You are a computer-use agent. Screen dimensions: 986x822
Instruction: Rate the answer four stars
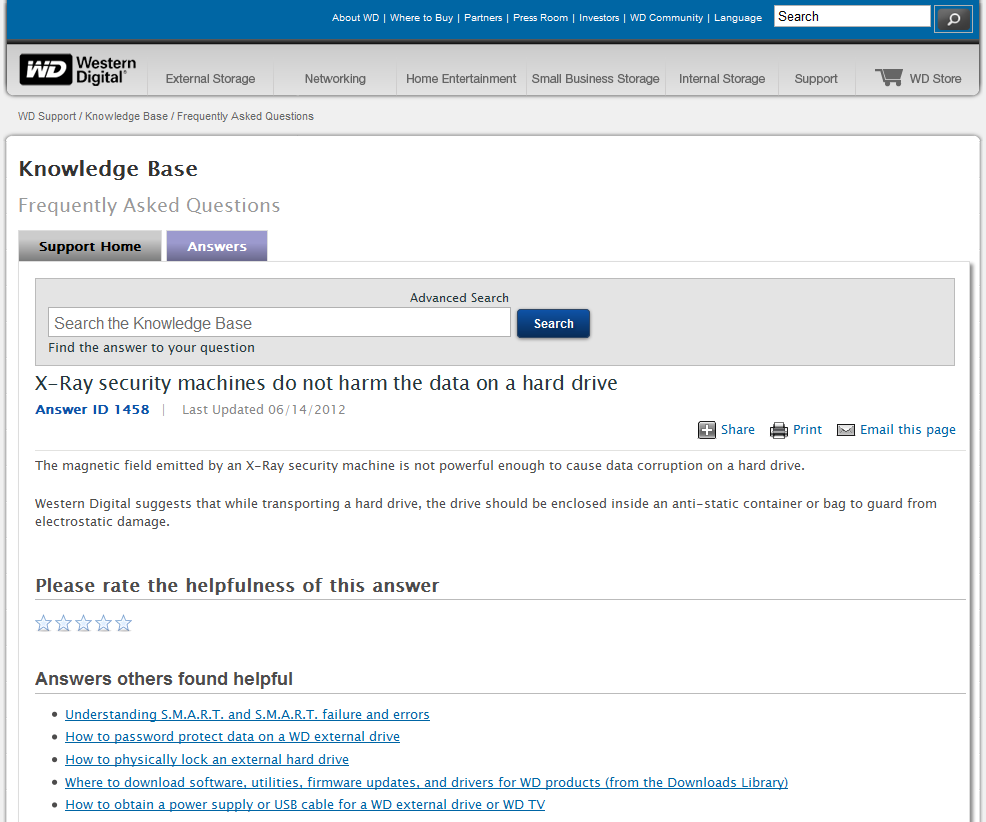click(104, 623)
